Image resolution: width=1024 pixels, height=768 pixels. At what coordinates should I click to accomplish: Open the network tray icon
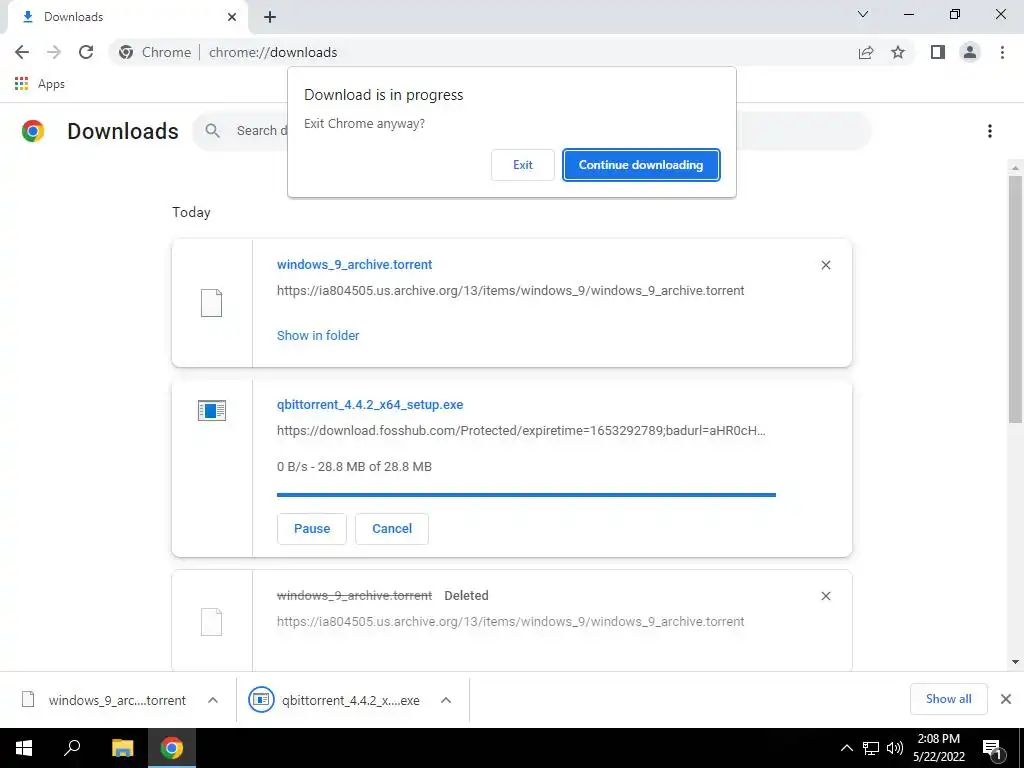tap(871, 748)
